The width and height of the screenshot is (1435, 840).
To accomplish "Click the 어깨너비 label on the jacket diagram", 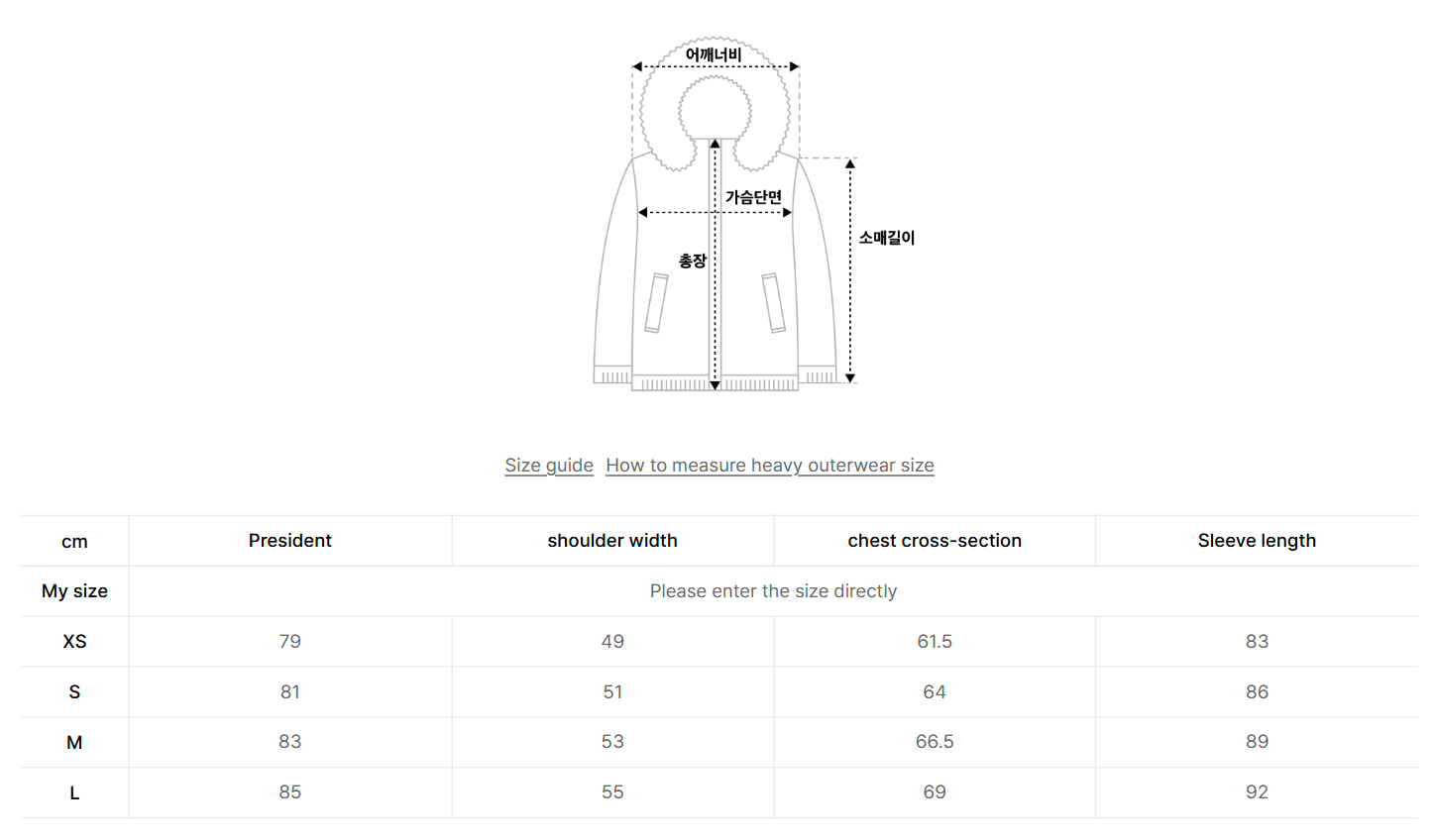I will 714,54.
